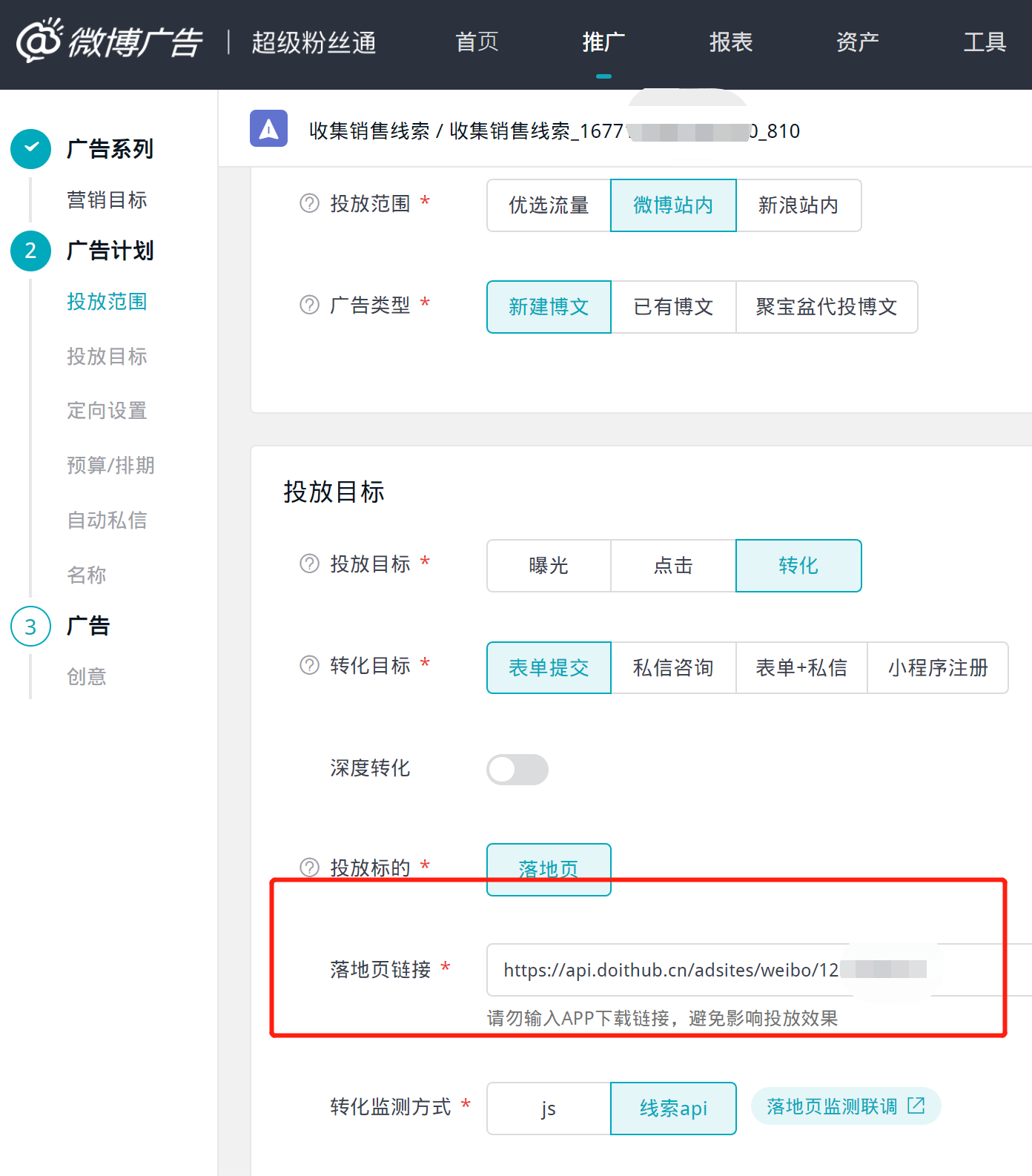1032x1176 pixels.
Task: Click the 投放目标 section heading
Action: click(334, 492)
